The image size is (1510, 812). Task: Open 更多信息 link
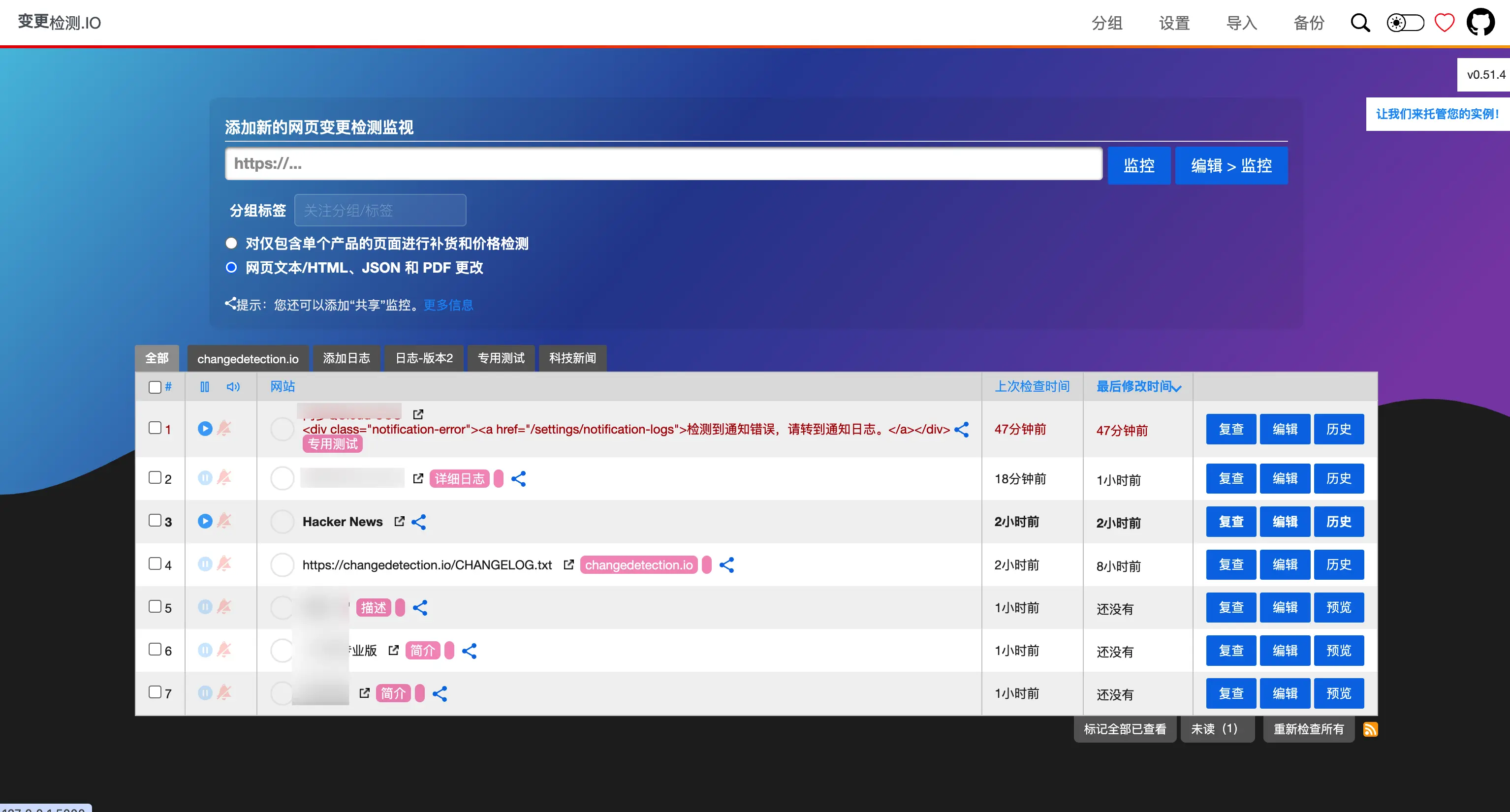[x=448, y=305]
